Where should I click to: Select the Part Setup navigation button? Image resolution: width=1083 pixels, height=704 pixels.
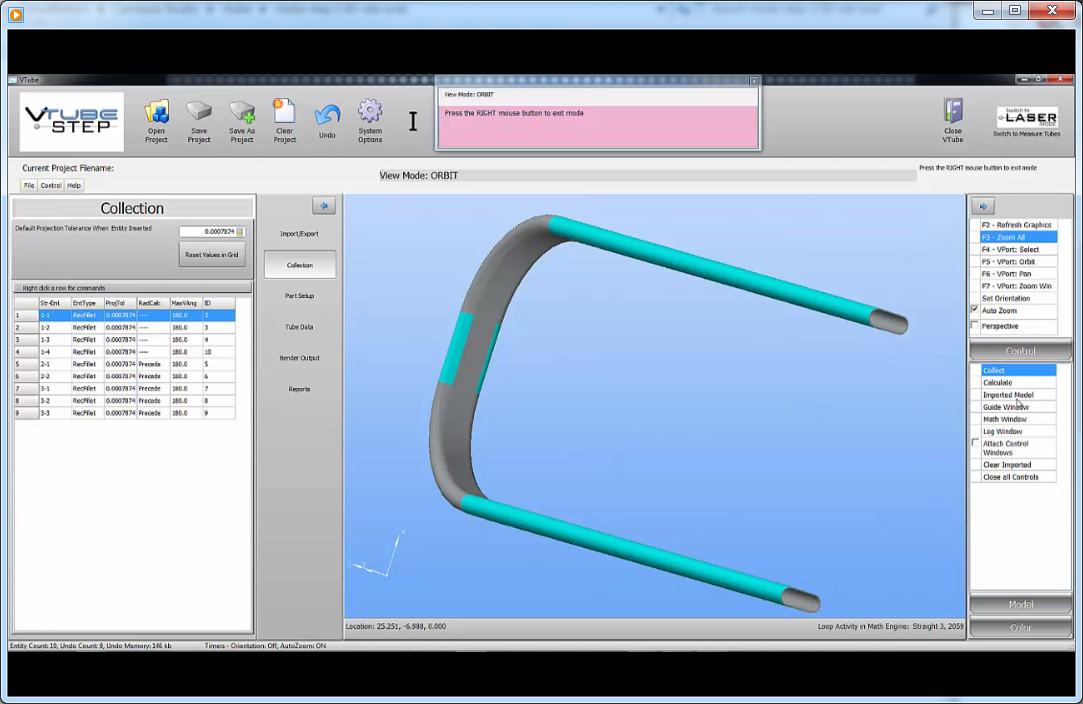point(299,296)
